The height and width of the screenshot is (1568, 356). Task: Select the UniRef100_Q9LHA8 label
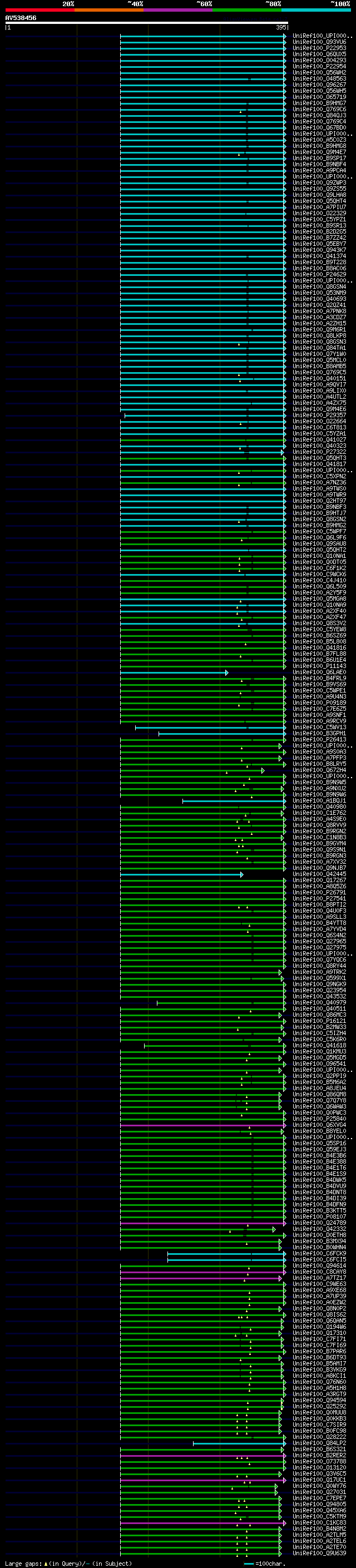(319, 195)
